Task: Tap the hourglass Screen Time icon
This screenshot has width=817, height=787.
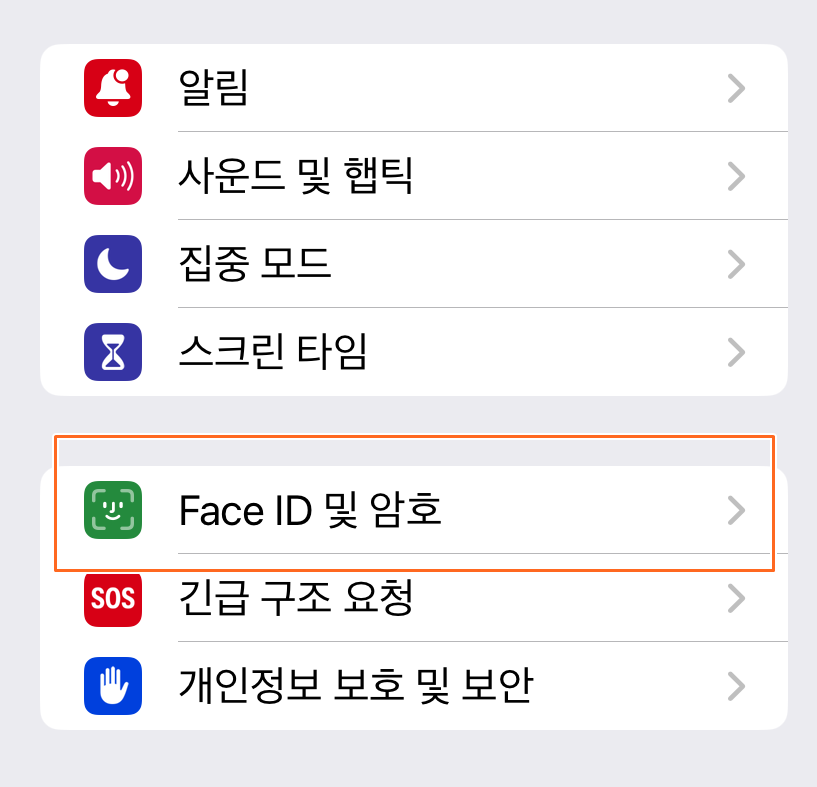Action: coord(112,352)
